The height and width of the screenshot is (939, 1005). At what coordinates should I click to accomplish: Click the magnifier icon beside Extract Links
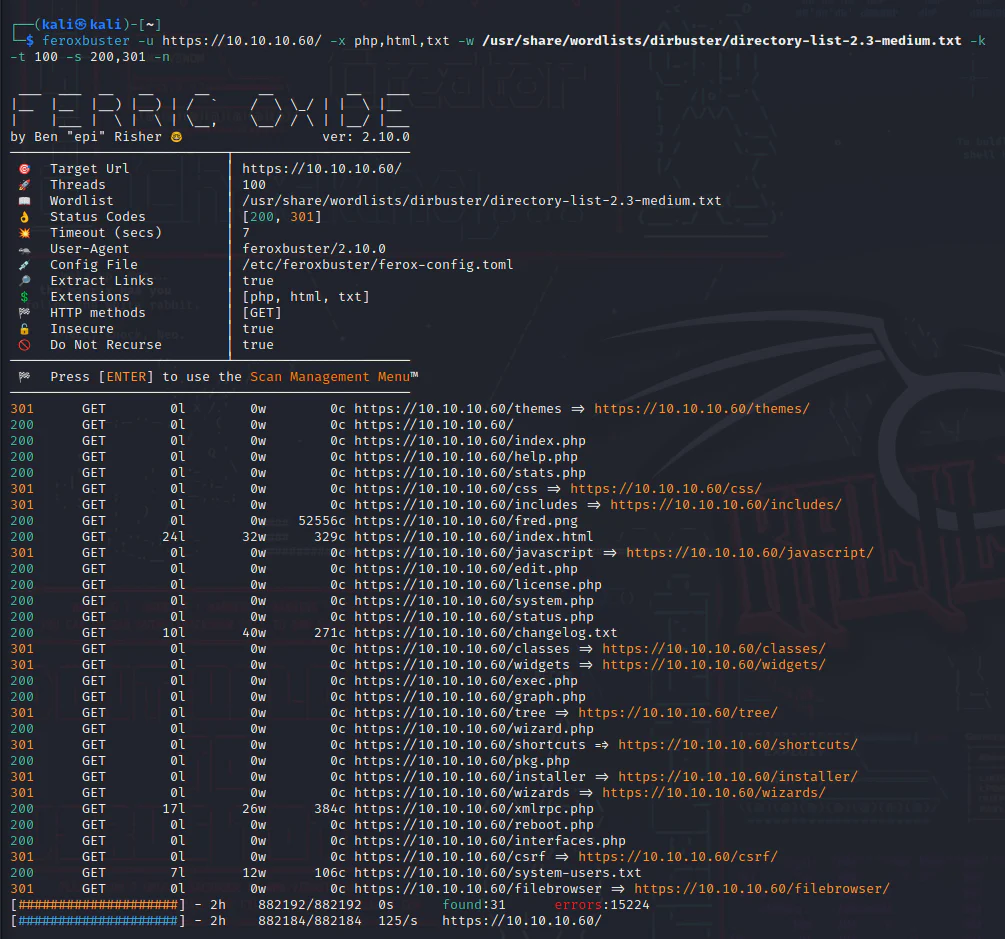[24, 281]
